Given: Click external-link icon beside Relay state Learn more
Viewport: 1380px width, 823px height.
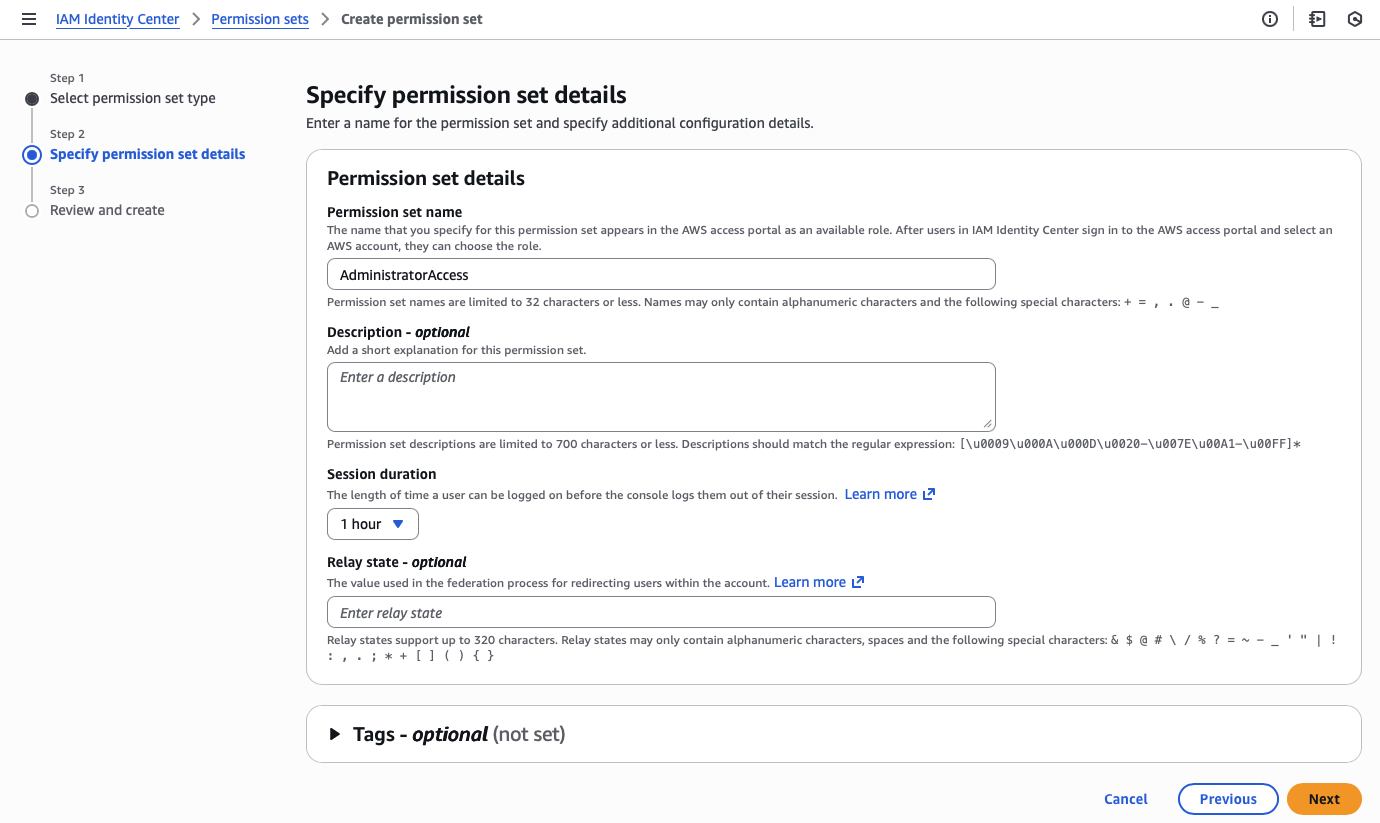Looking at the screenshot, I should coord(858,581).
